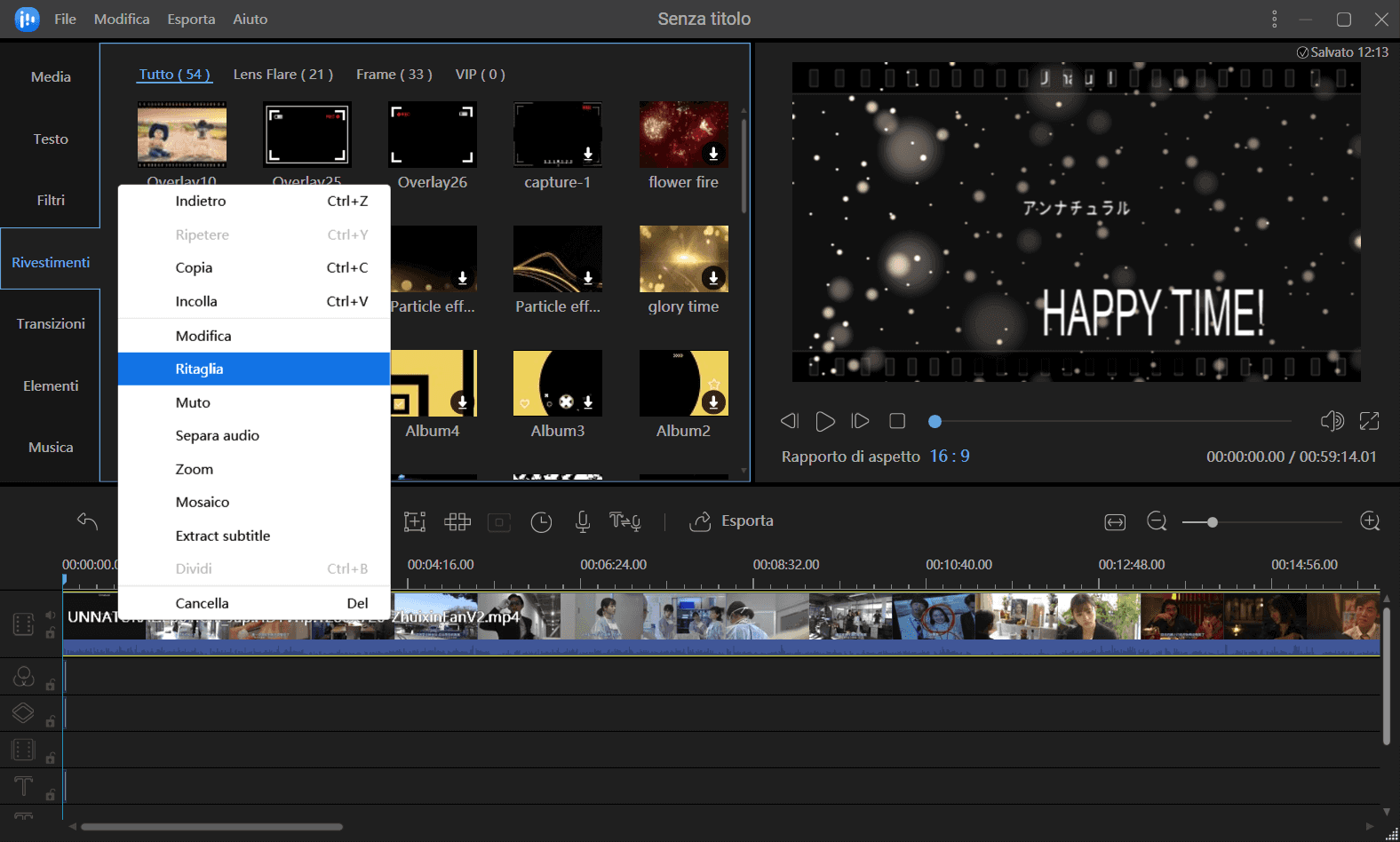1400x842 pixels.
Task: Play the video preview
Action: (x=825, y=421)
